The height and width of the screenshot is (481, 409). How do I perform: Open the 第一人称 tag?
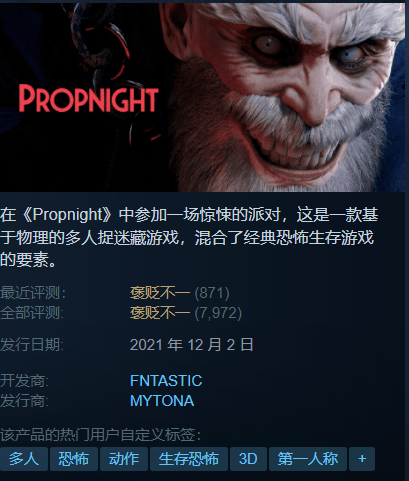click(x=308, y=459)
